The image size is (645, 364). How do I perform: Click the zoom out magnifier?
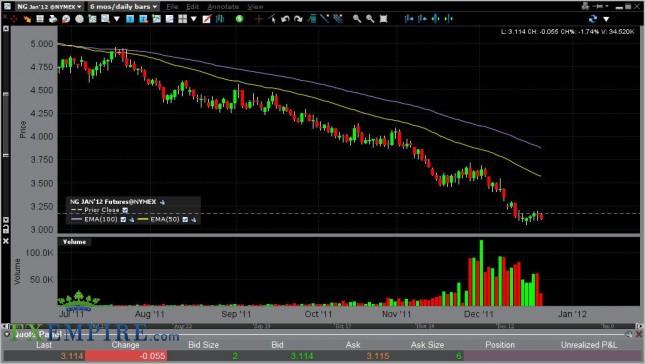370,19
